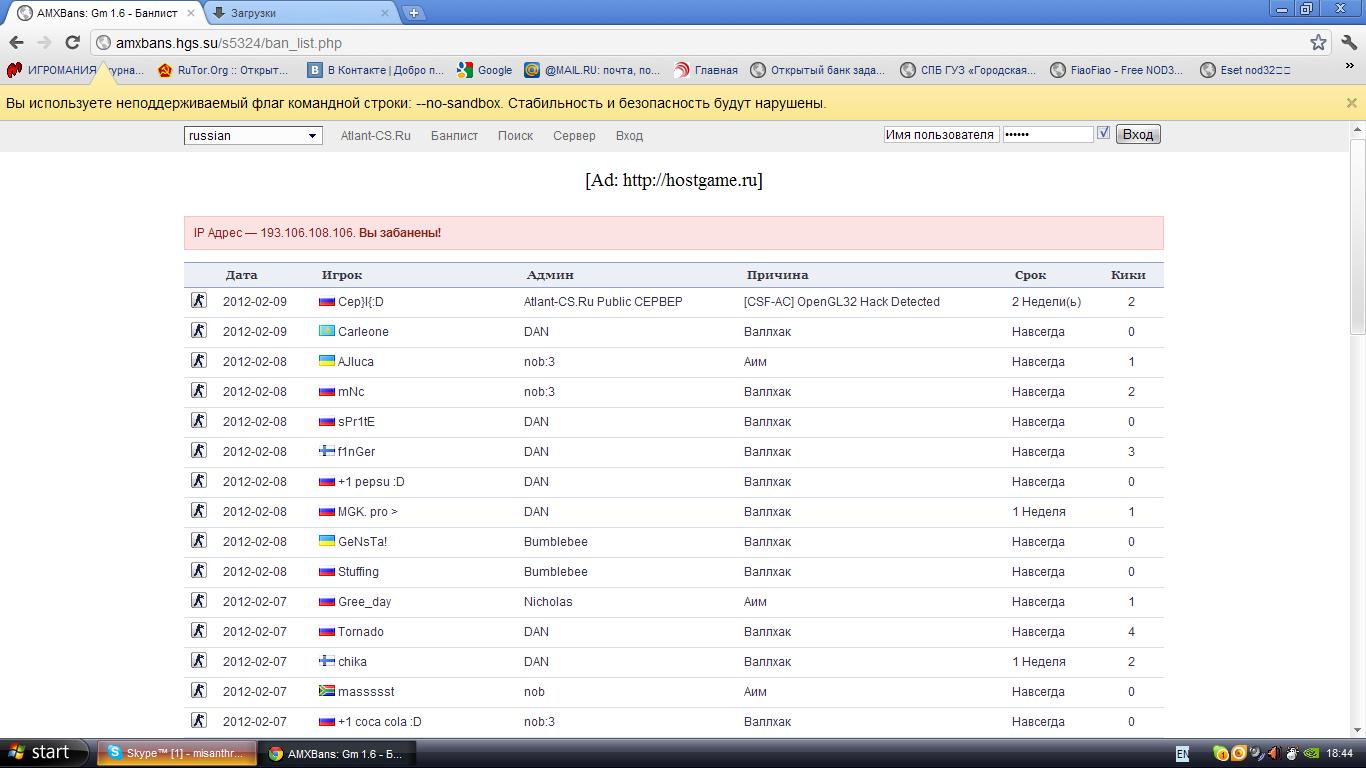The width and height of the screenshot is (1366, 768).
Task: Expand the russian language dropdown
Action: coord(253,136)
